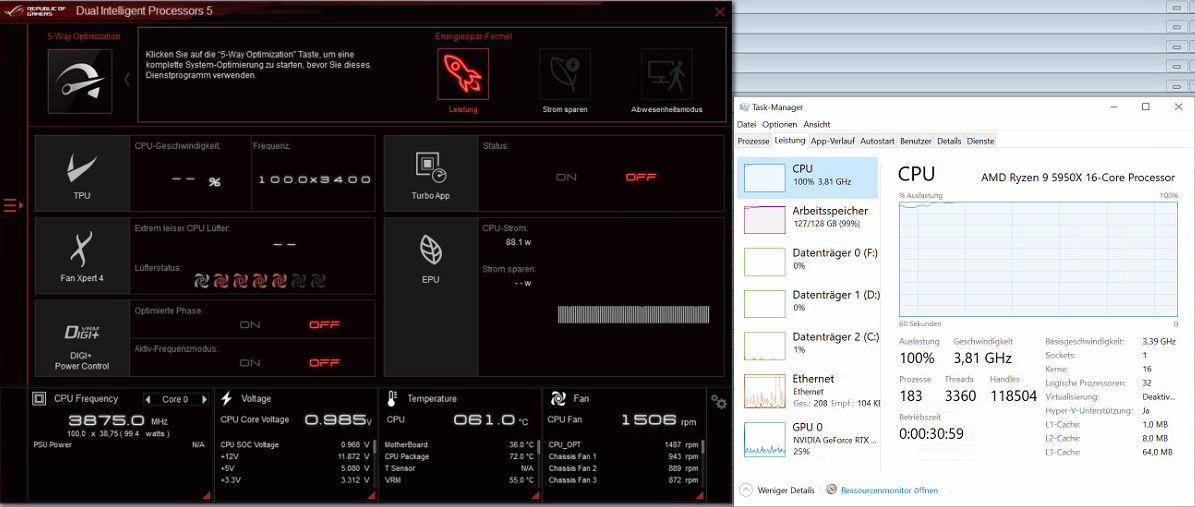Go to previous core with left arrow

(148, 399)
